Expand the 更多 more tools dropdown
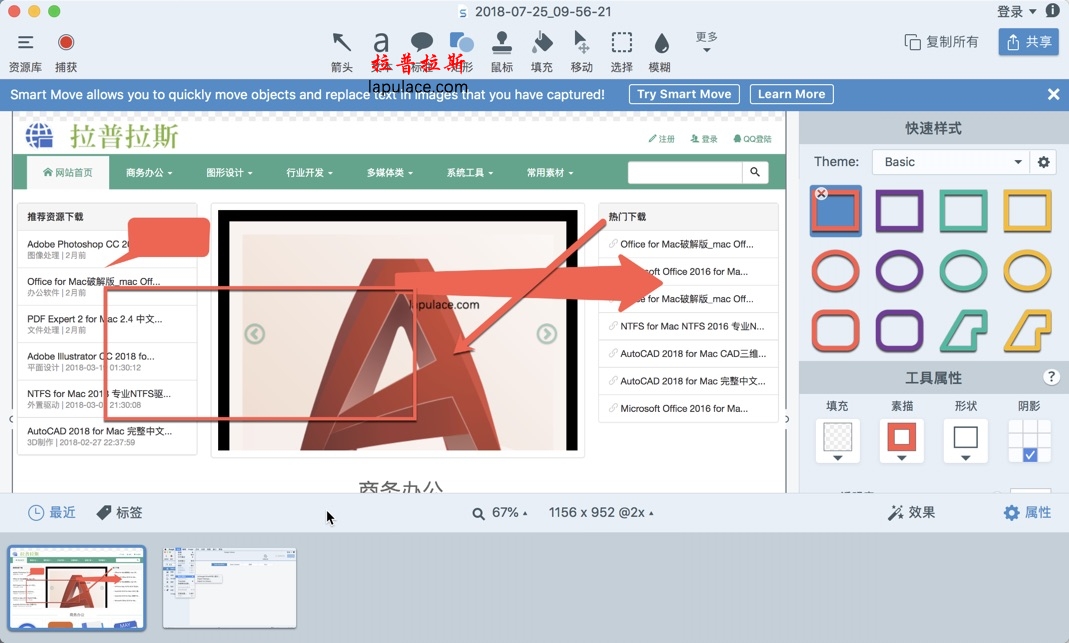Viewport: 1069px width, 643px height. pyautogui.click(x=706, y=42)
